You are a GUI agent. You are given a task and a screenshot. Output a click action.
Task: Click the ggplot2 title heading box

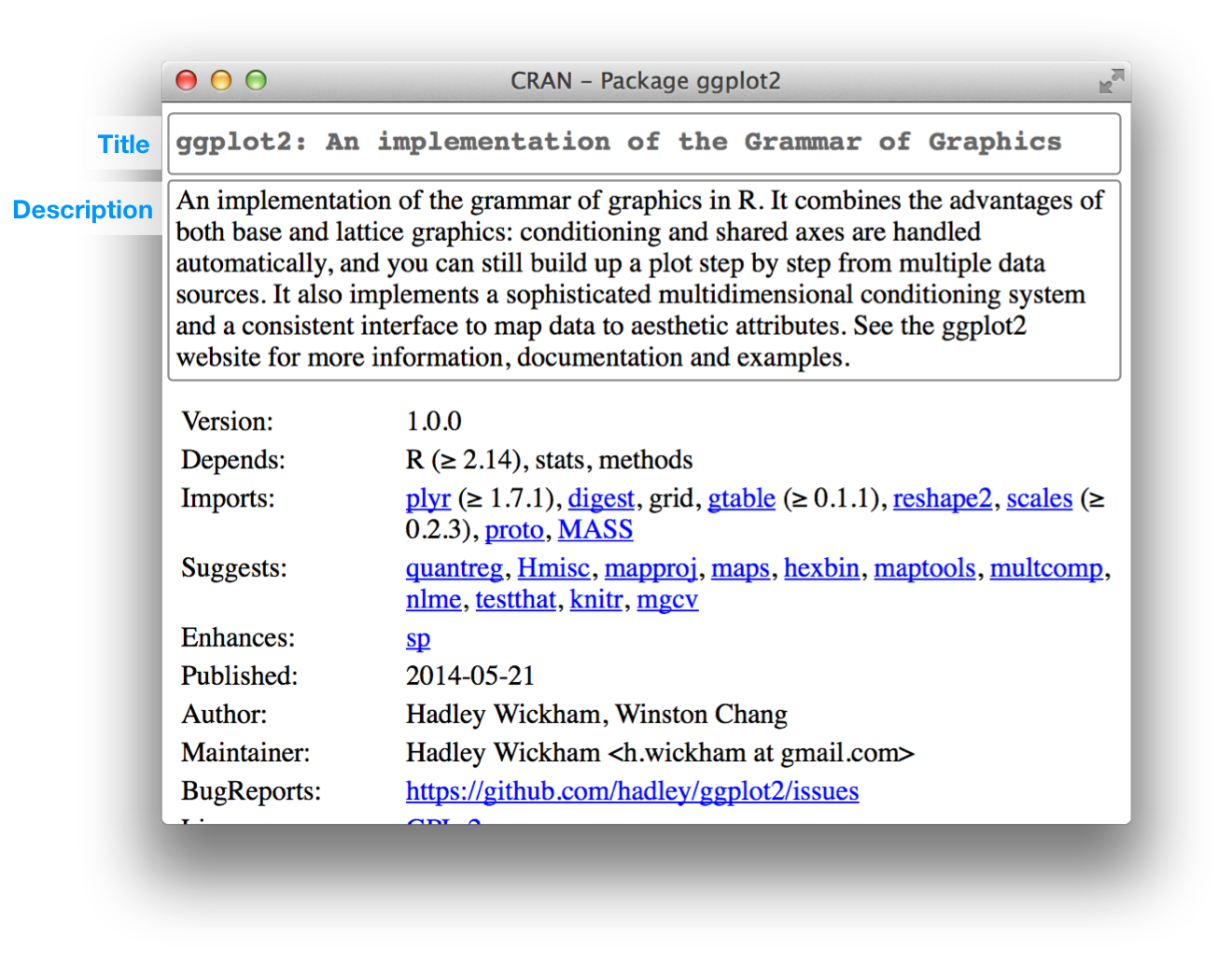(x=644, y=144)
